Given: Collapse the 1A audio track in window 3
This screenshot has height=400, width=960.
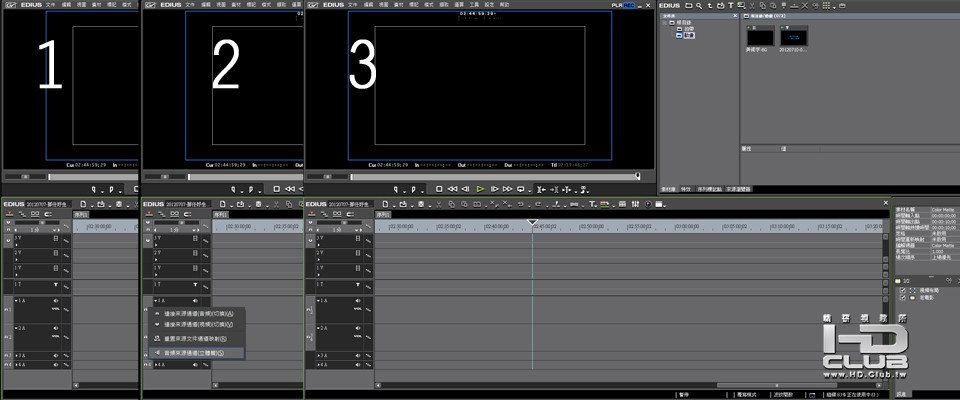Looking at the screenshot, I should (x=318, y=300).
